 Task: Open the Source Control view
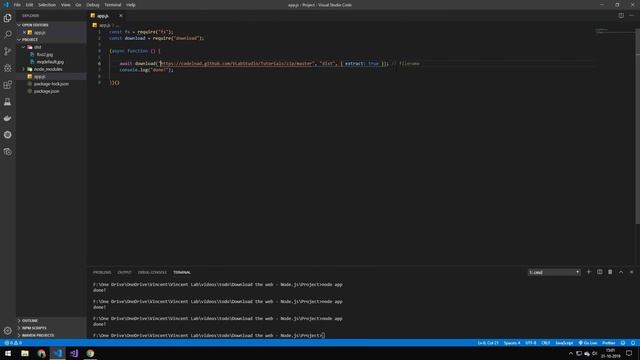coord(8,51)
